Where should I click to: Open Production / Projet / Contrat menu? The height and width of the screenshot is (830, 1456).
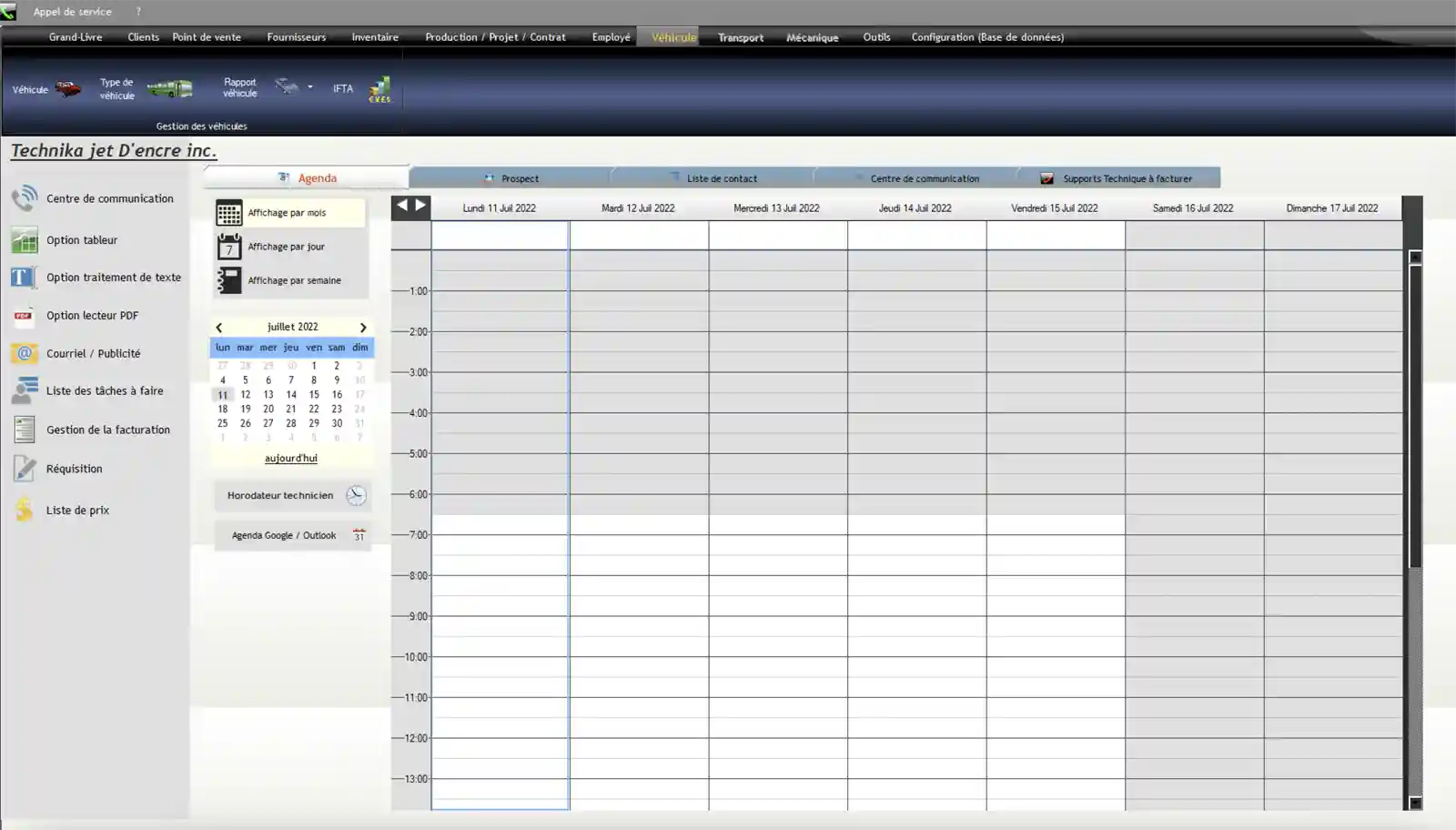click(x=495, y=37)
